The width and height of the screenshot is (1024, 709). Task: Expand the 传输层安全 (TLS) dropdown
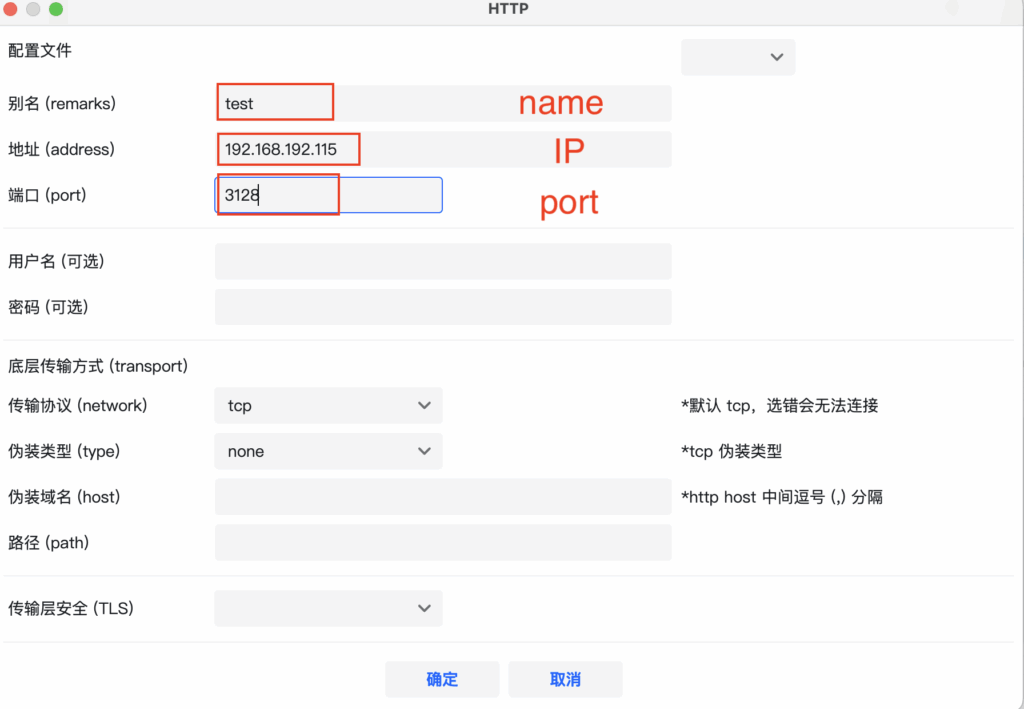[328, 608]
